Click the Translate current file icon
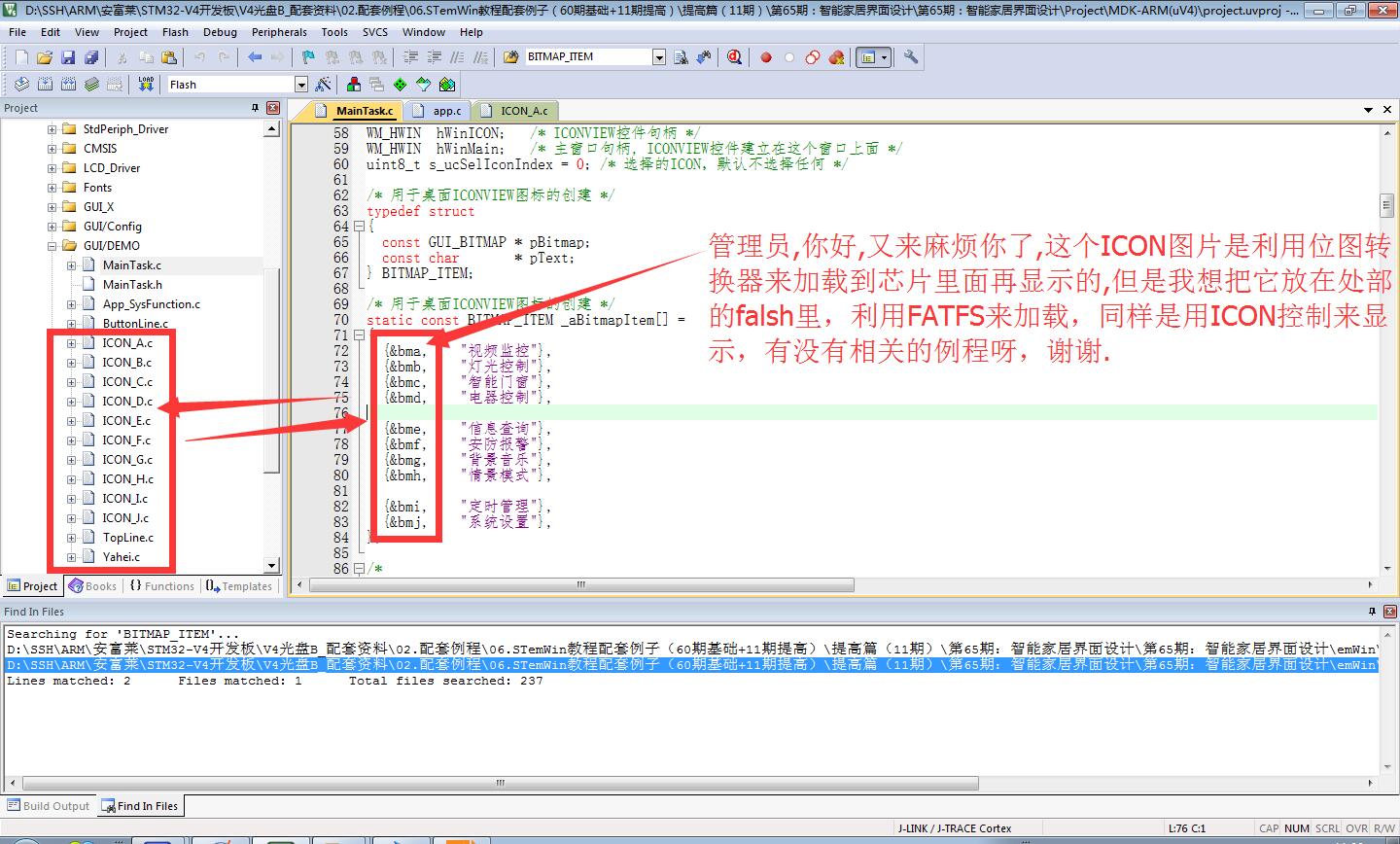This screenshot has height=844, width=1400. tap(21, 85)
